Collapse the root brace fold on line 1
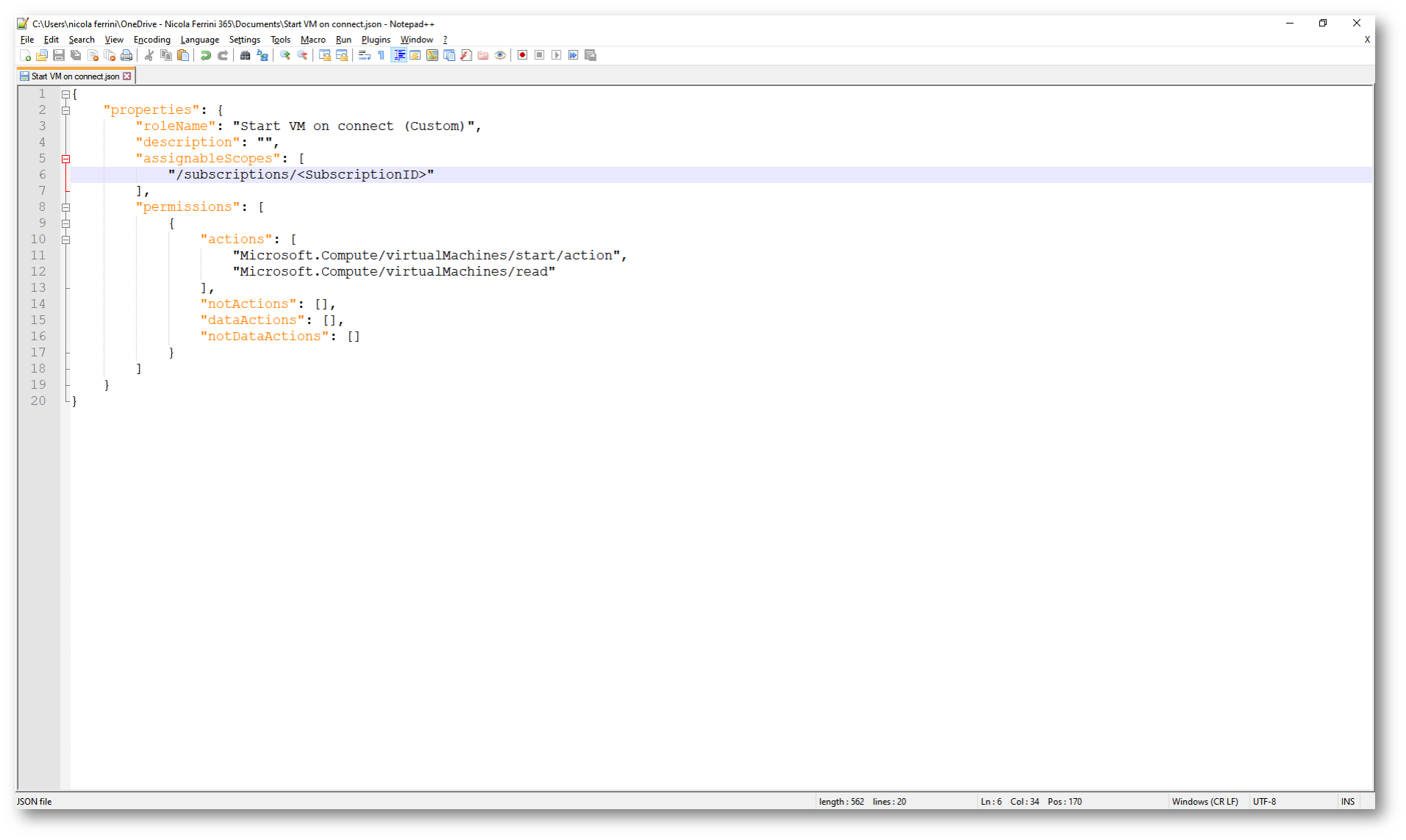1406x840 pixels. point(65,94)
